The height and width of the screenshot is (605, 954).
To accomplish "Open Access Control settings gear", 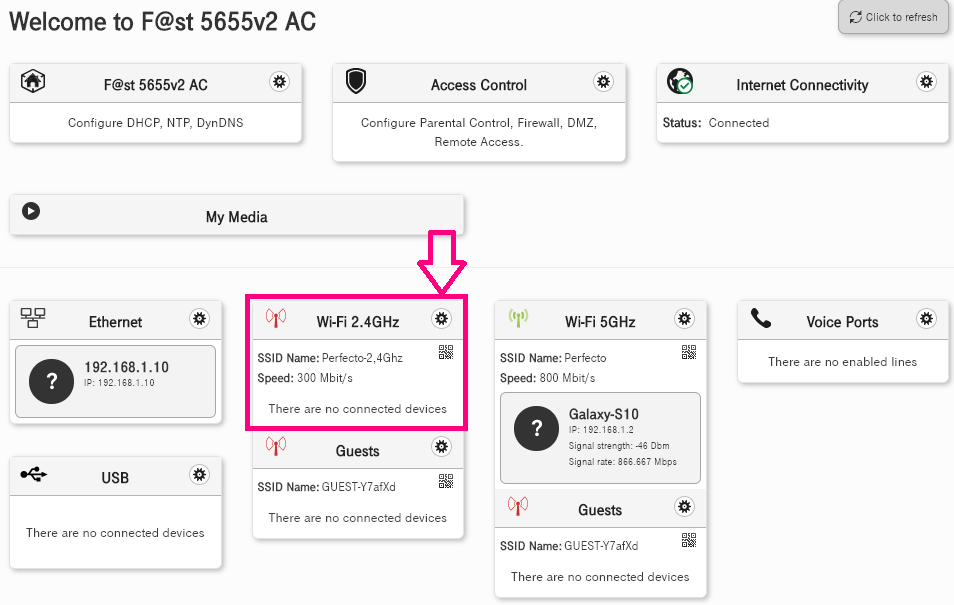I will click(603, 82).
